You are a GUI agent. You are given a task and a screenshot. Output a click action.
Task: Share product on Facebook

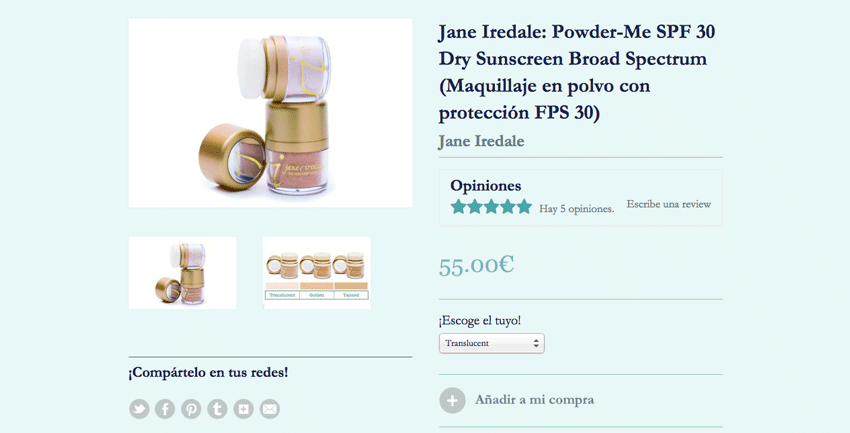coord(165,409)
